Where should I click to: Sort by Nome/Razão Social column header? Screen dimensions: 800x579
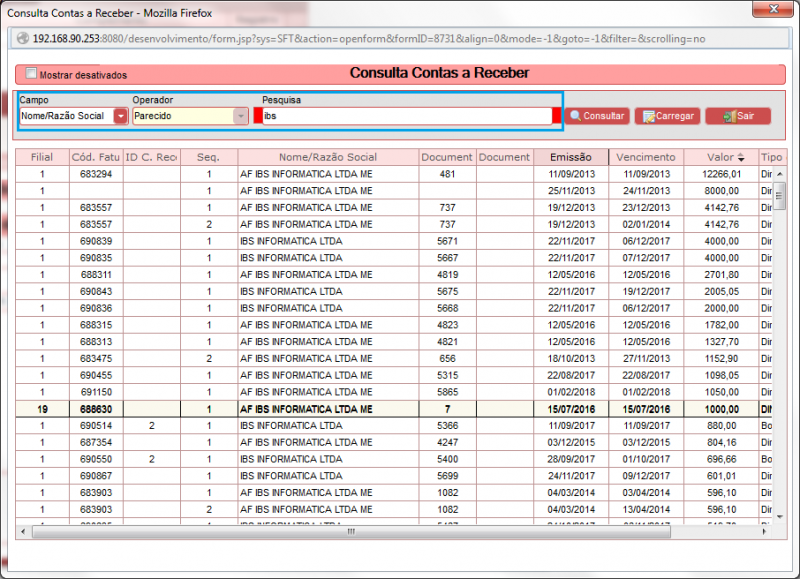tap(328, 157)
